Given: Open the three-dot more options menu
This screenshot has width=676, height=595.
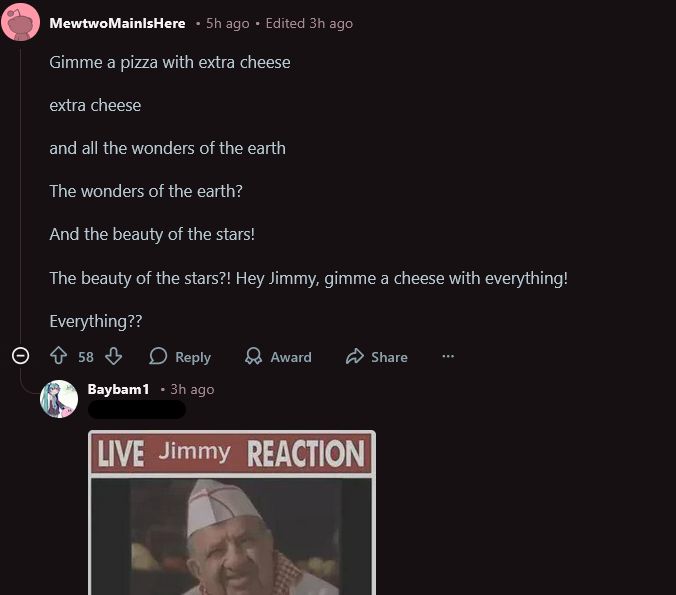Looking at the screenshot, I should pyautogui.click(x=448, y=356).
